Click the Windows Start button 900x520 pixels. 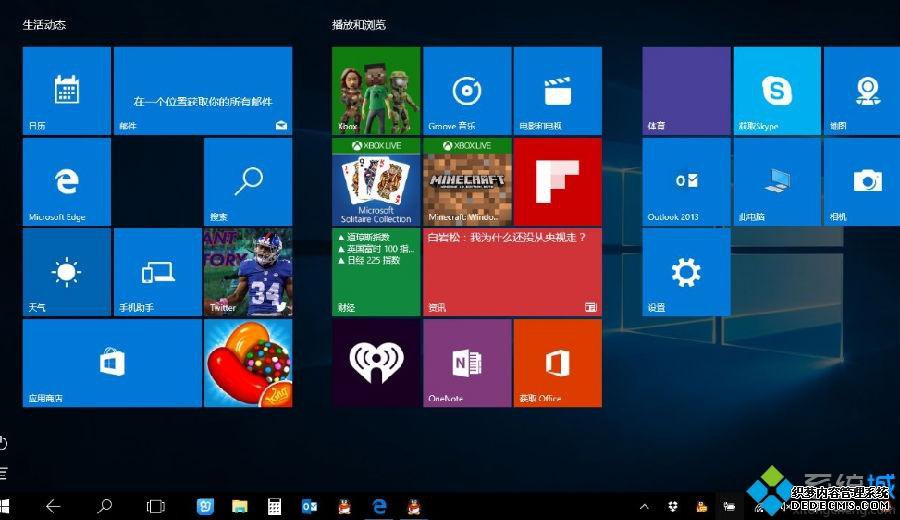(x=5, y=506)
